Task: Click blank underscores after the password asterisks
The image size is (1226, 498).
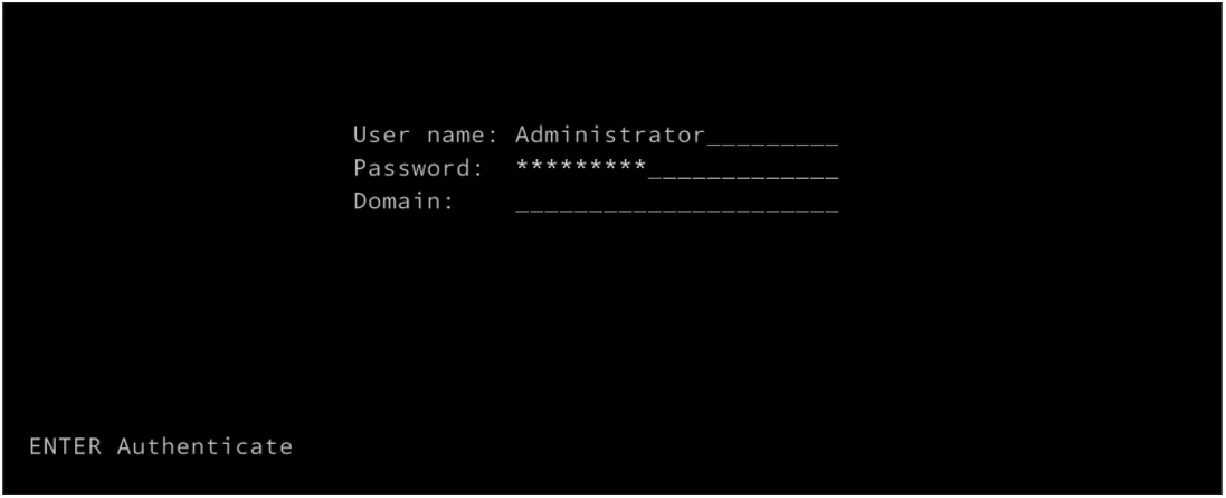Action: coord(743,173)
